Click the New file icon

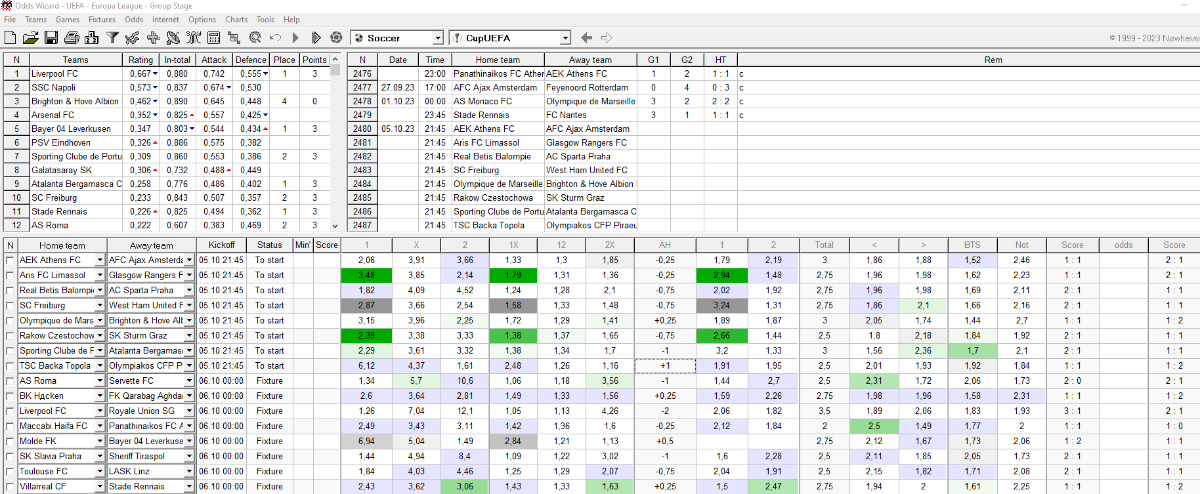pyautogui.click(x=11, y=38)
